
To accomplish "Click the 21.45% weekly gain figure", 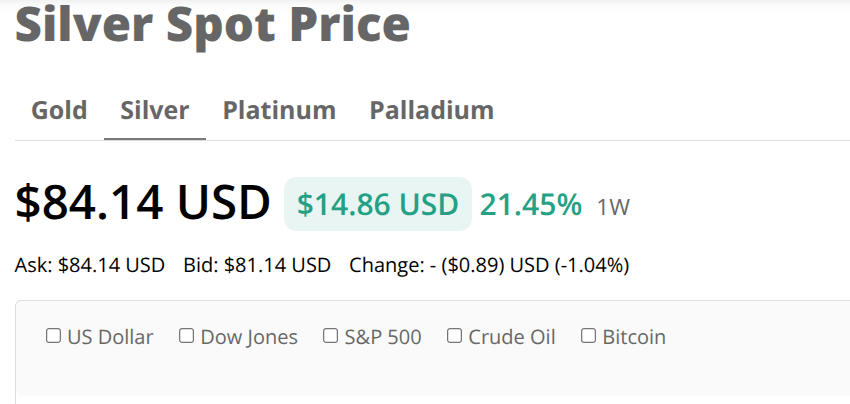I will point(531,204).
